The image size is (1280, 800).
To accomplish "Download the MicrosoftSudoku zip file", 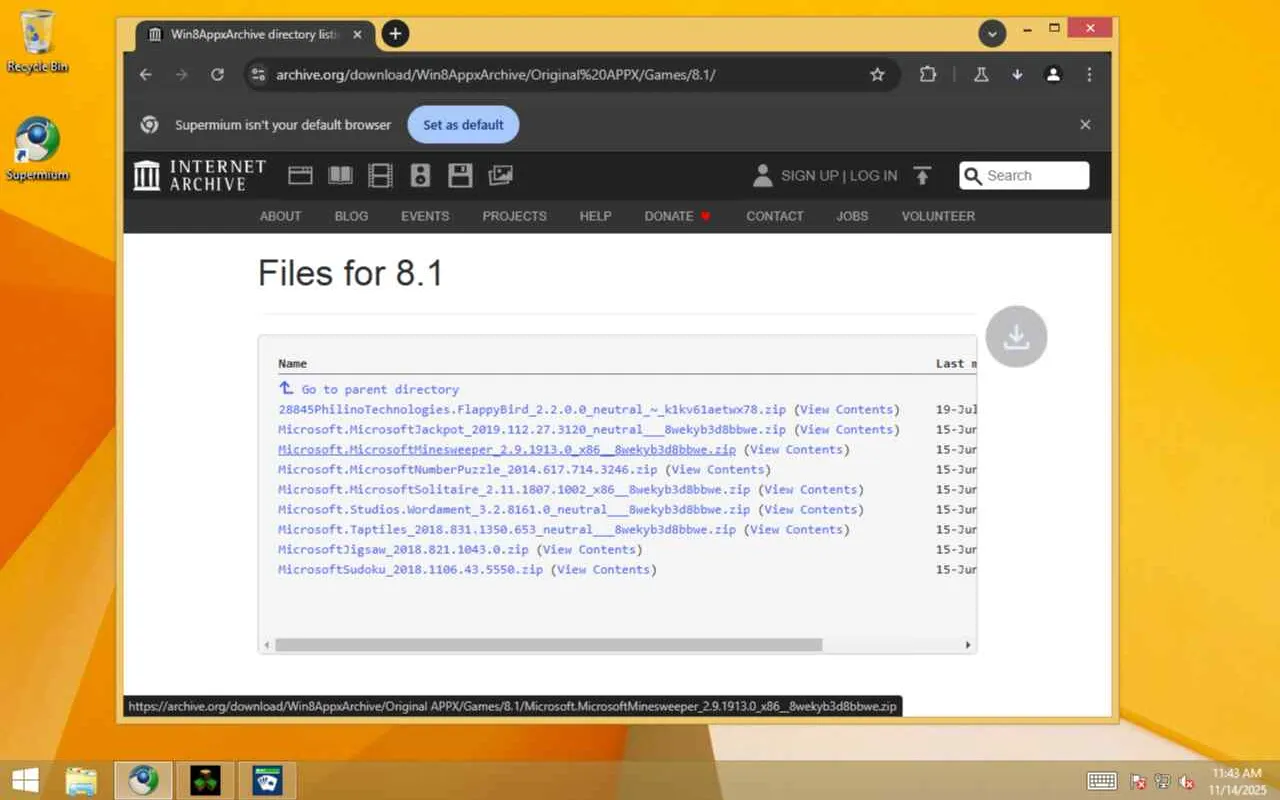I will [410, 569].
